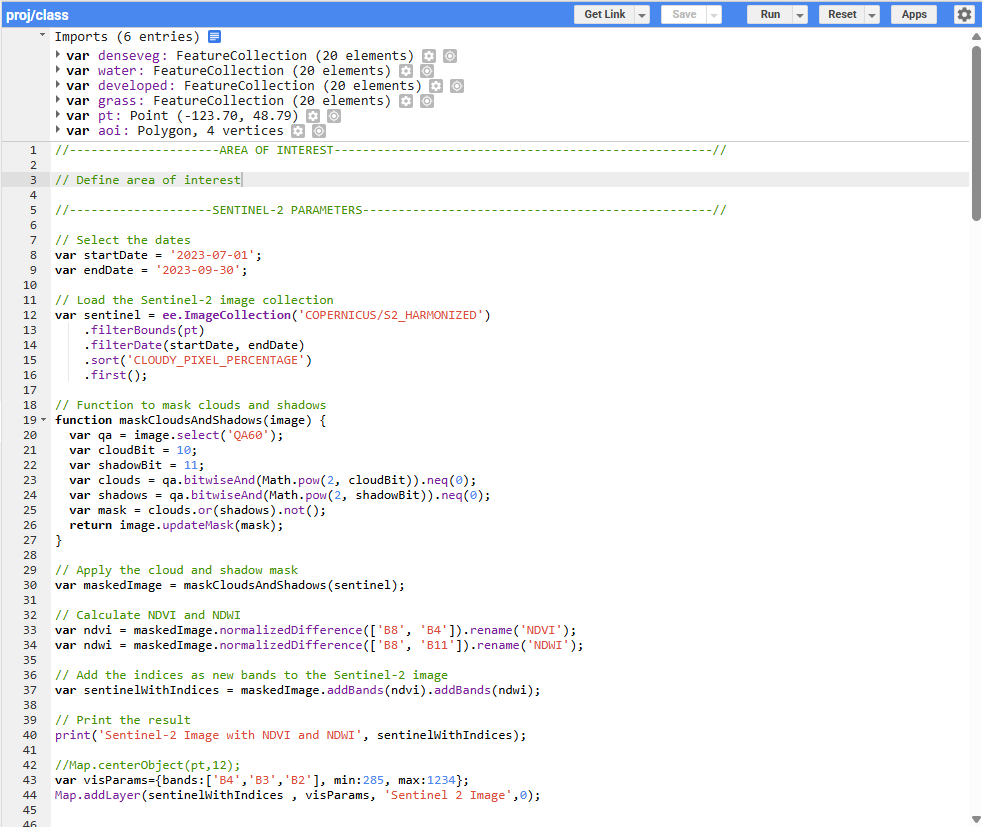Click the updateMask call on line 26
The width and height of the screenshot is (982, 827).
(x=198, y=525)
